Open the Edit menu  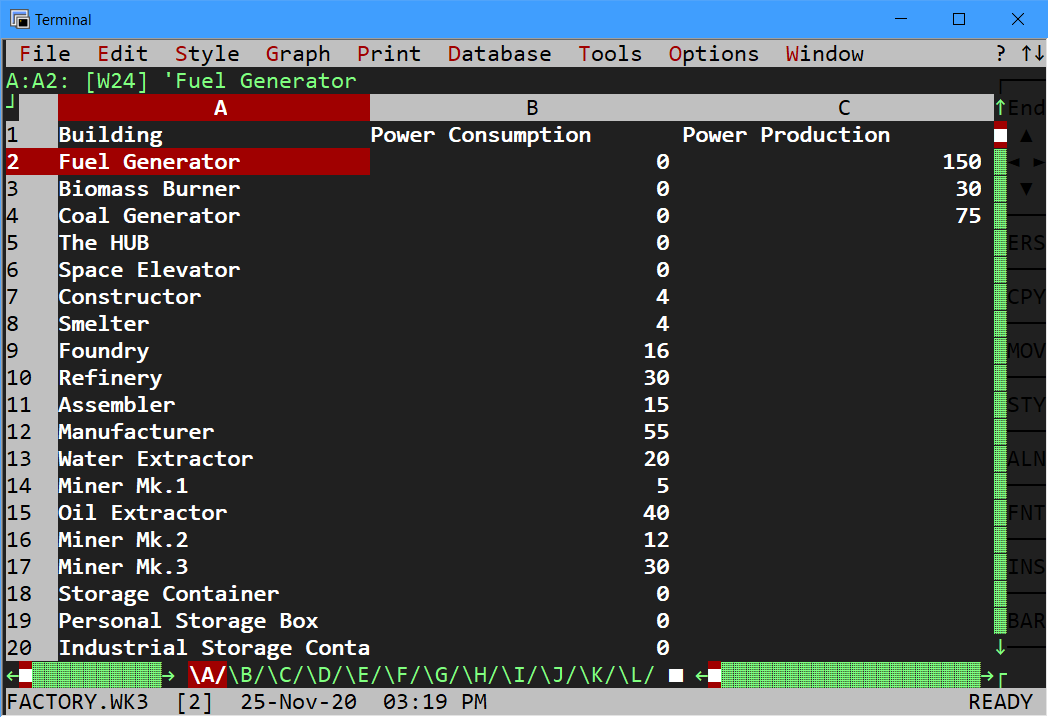coord(122,53)
